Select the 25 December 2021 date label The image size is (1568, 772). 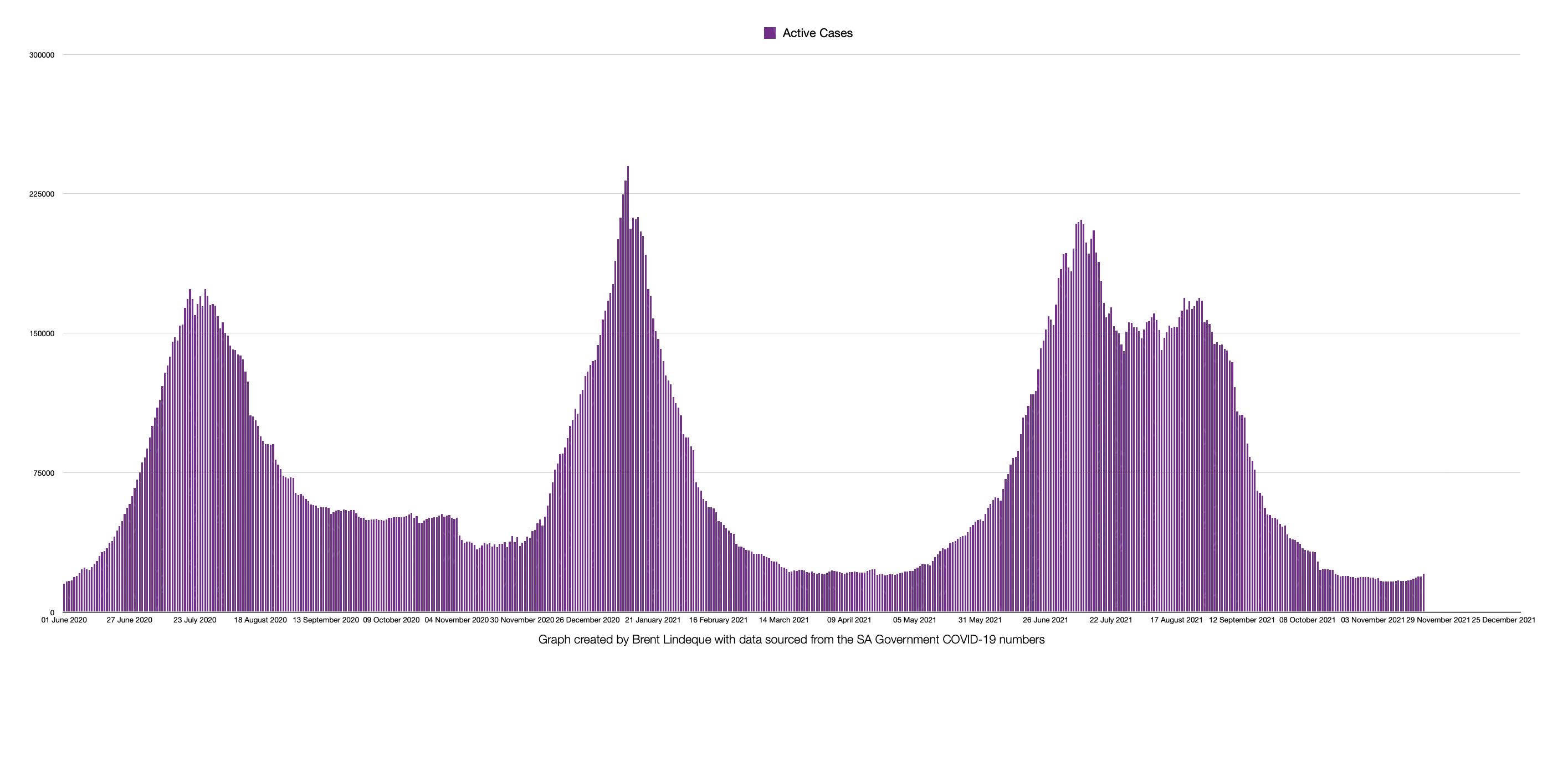1503,620
